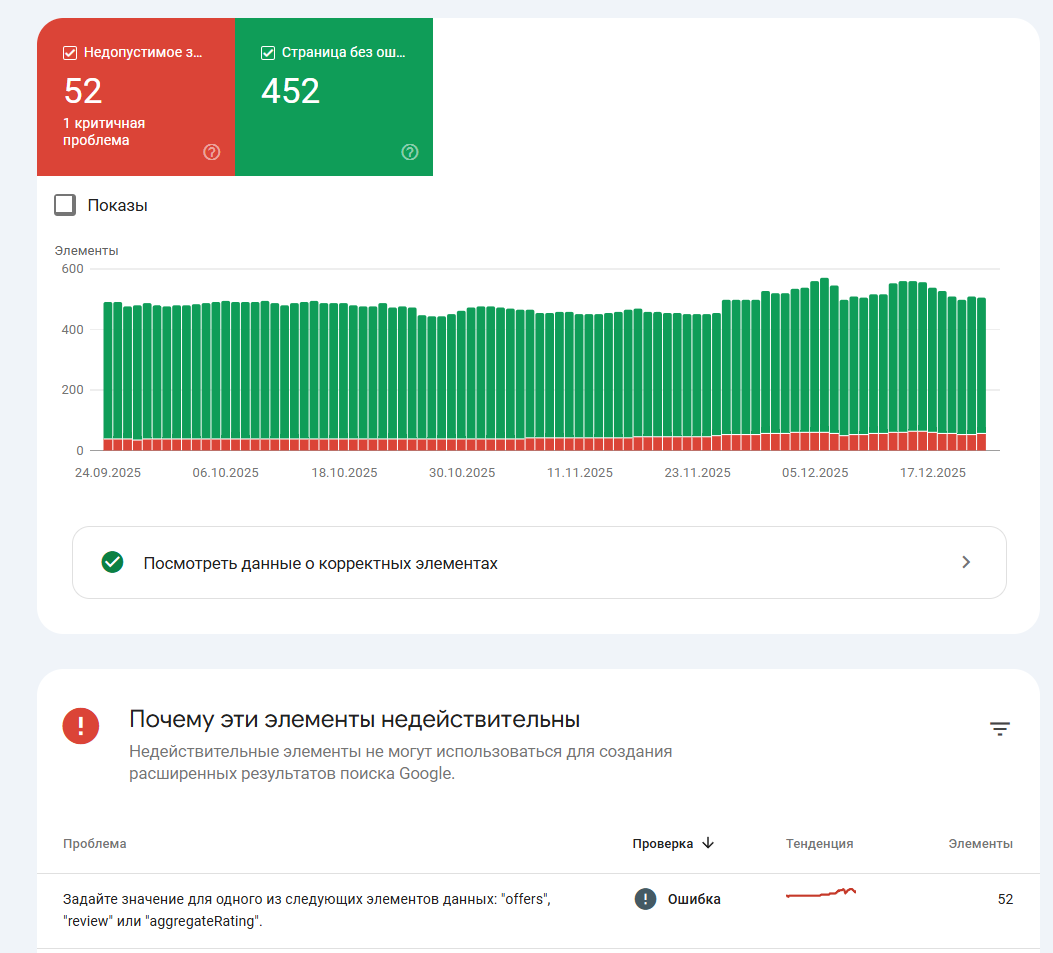Click the 1 критичная проблема text
The width and height of the screenshot is (1053, 953).
(x=104, y=132)
